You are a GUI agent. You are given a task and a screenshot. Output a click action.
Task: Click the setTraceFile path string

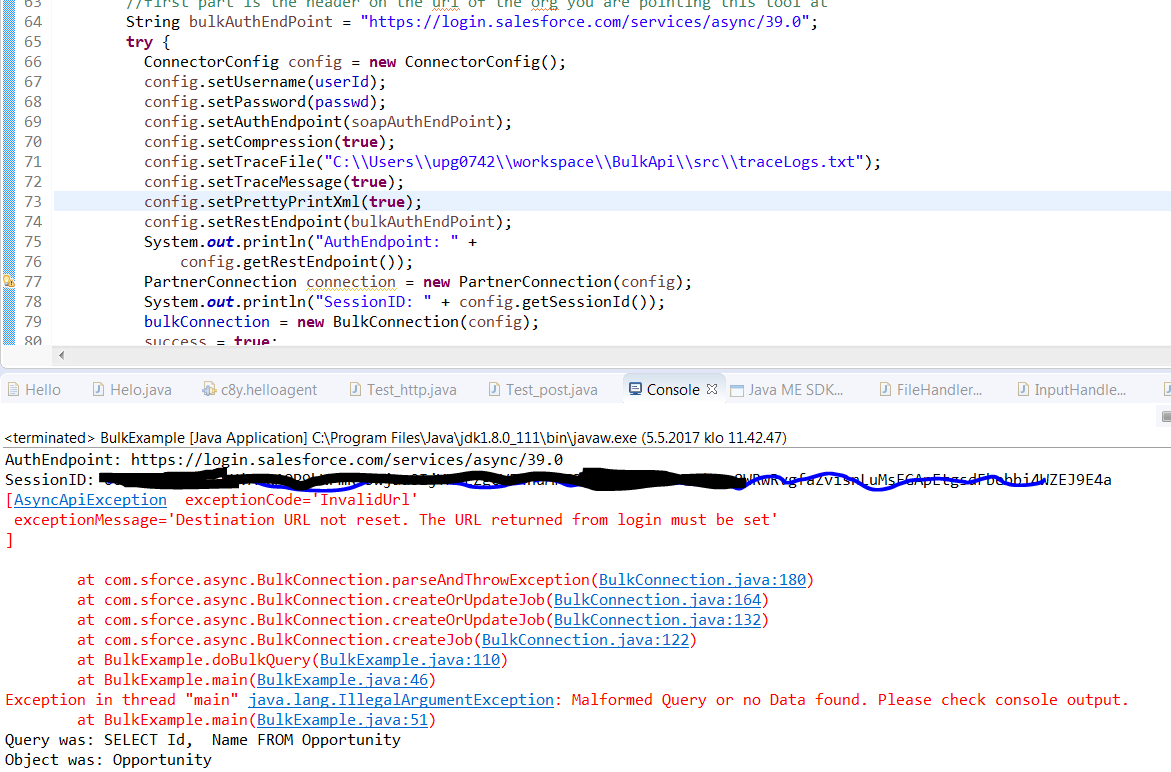click(594, 162)
